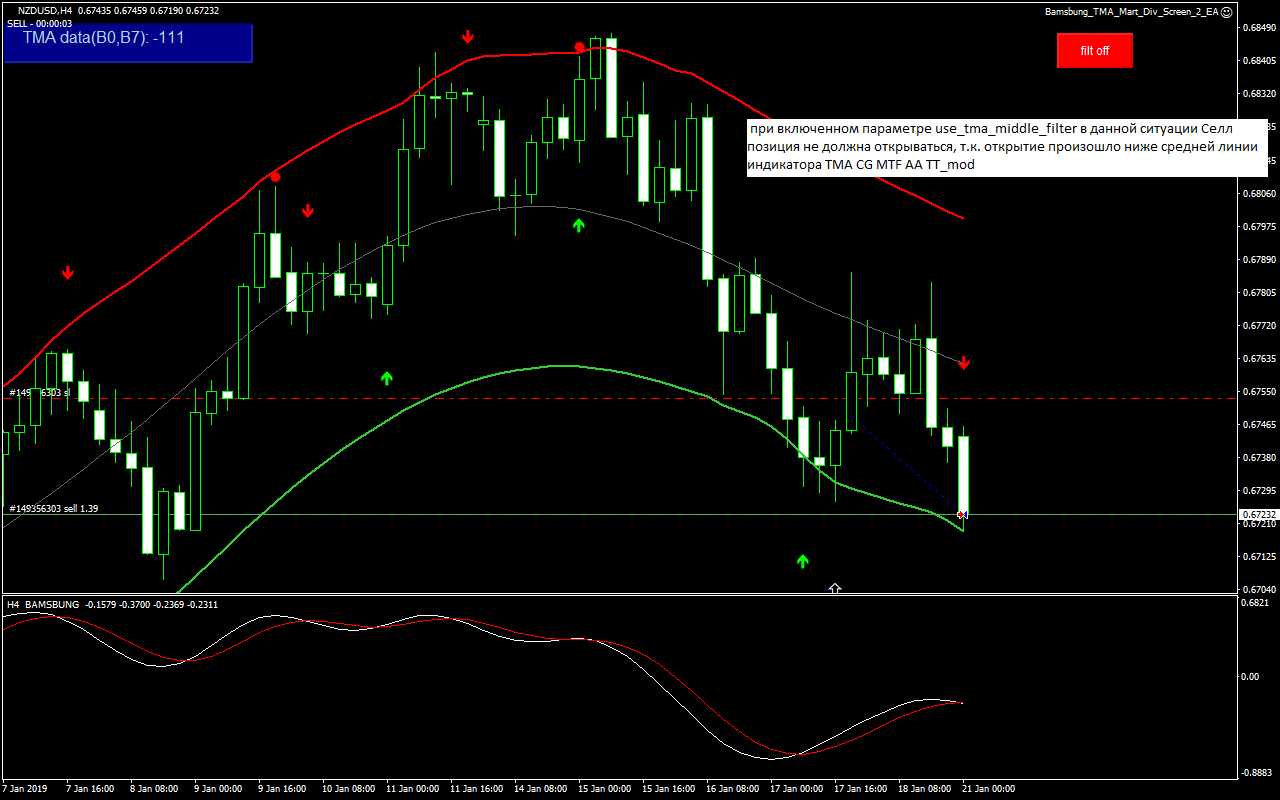This screenshot has width=1280, height=800.
Task: Click the 0.68320 price scale value
Action: pos(1258,94)
